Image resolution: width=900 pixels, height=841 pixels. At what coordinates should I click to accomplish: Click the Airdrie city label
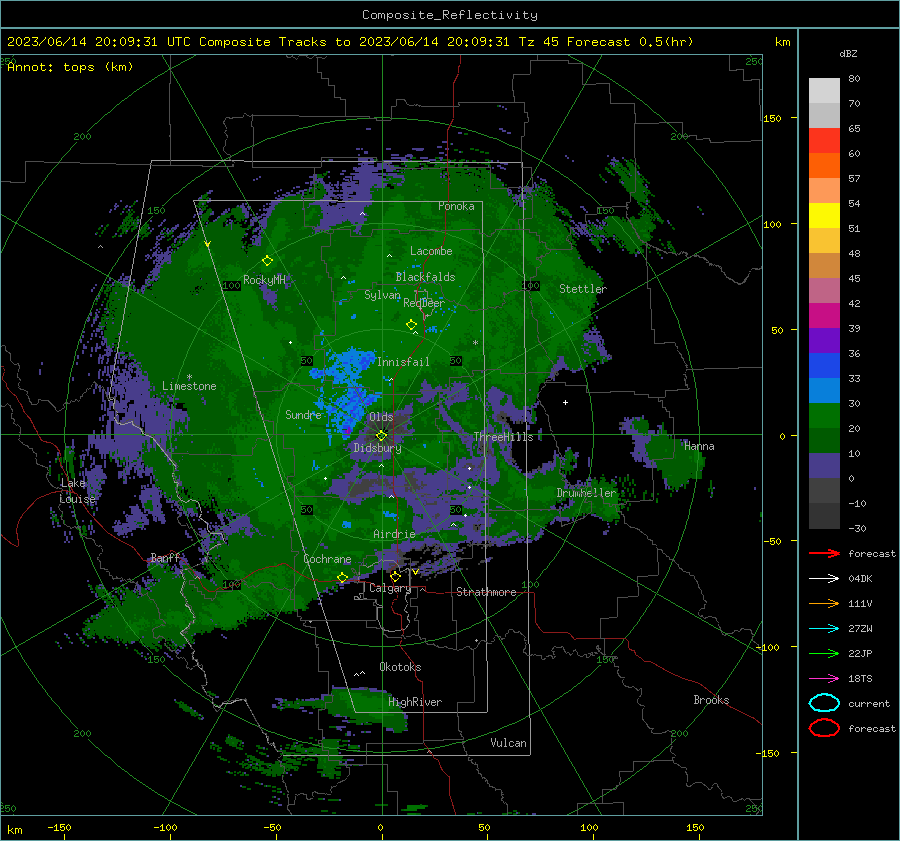tap(394, 534)
